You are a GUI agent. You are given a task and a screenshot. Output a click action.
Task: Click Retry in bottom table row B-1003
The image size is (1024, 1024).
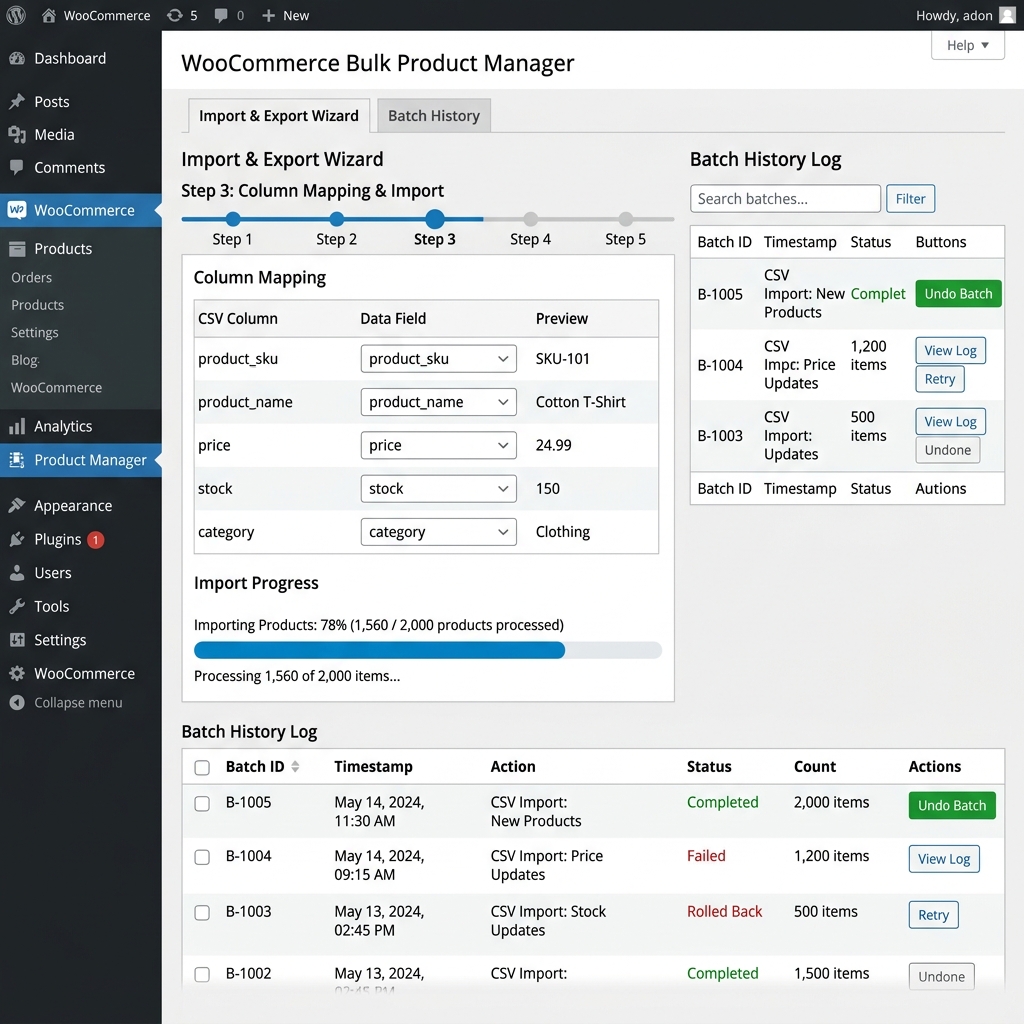pyautogui.click(x=933, y=914)
